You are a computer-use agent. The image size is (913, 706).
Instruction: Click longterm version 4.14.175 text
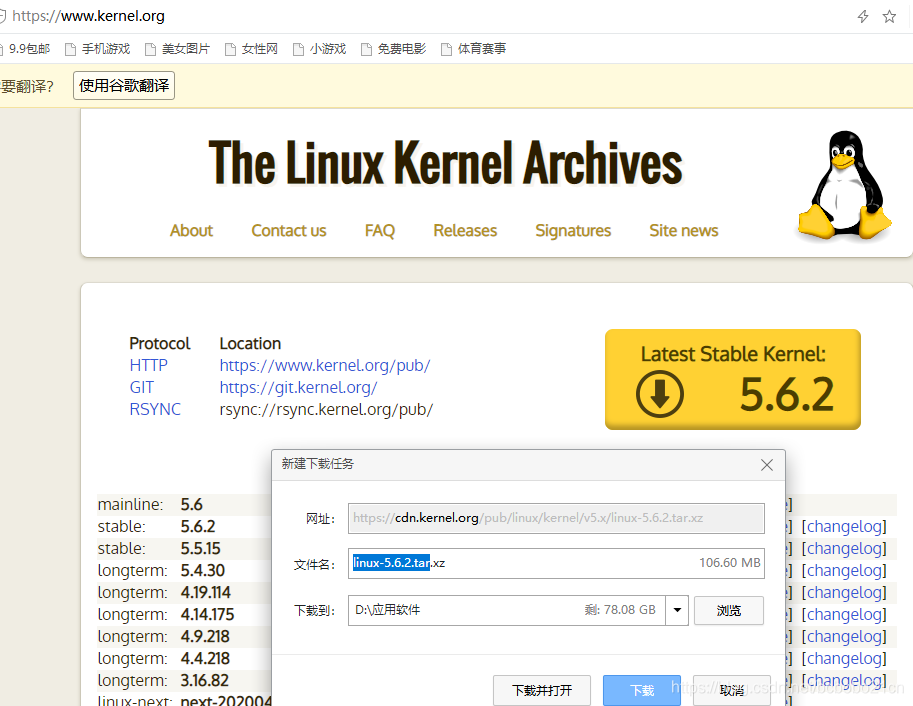207,615
